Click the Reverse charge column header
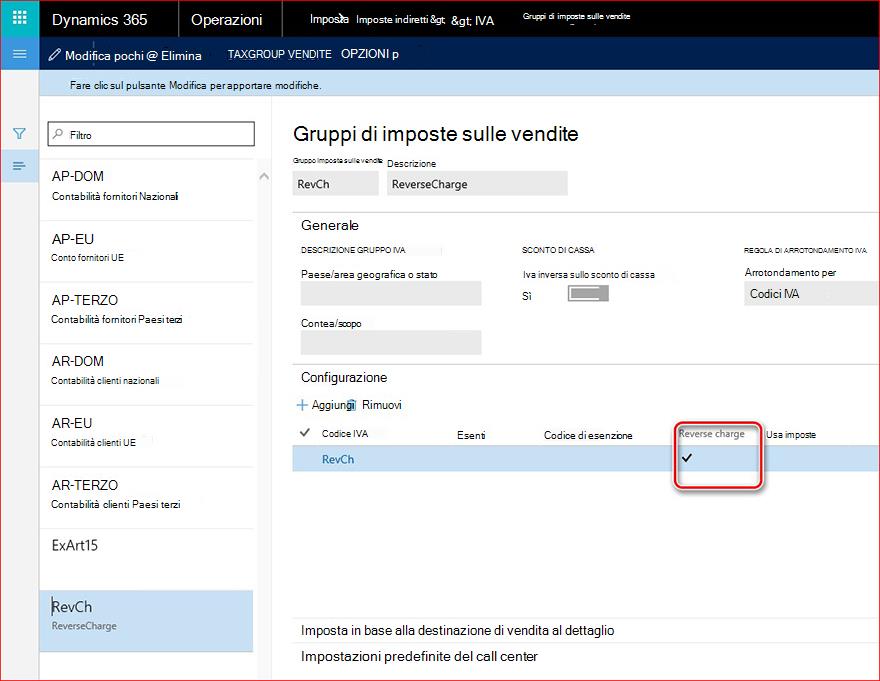This screenshot has height=681, width=880. [711, 433]
